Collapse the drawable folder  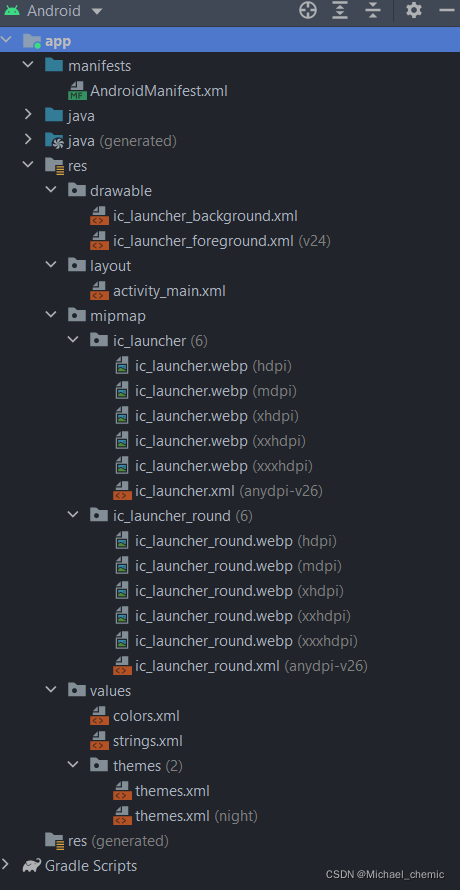51,190
